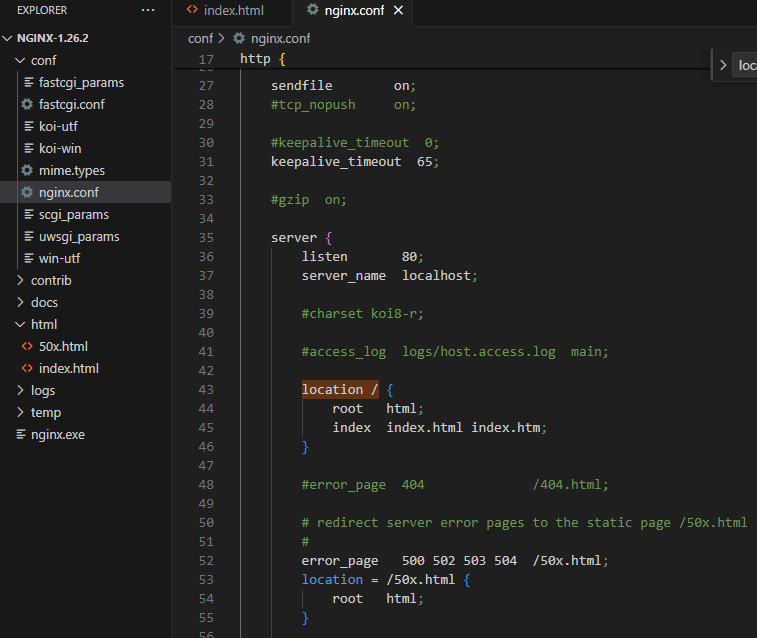Click 'location = /50x.html {' line
This screenshot has height=638, width=757.
pos(386,580)
